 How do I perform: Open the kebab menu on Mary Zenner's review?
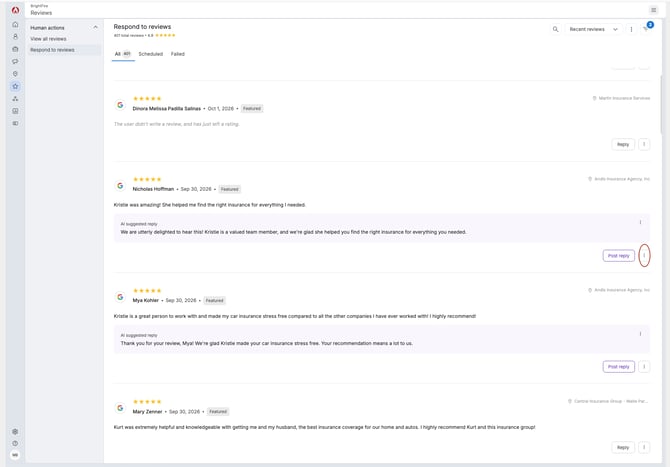(644, 447)
